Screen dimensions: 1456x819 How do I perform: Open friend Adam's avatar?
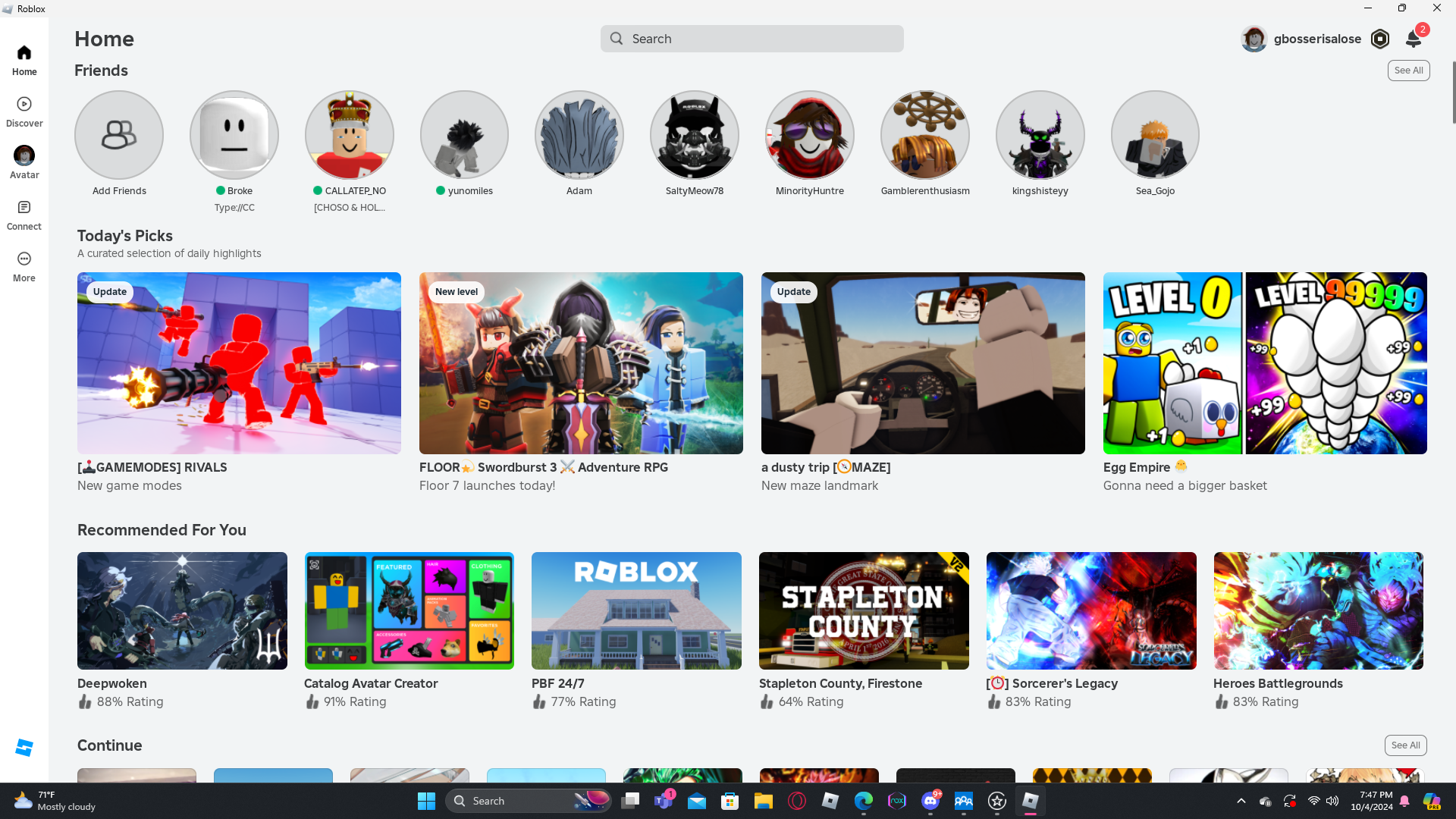[579, 135]
